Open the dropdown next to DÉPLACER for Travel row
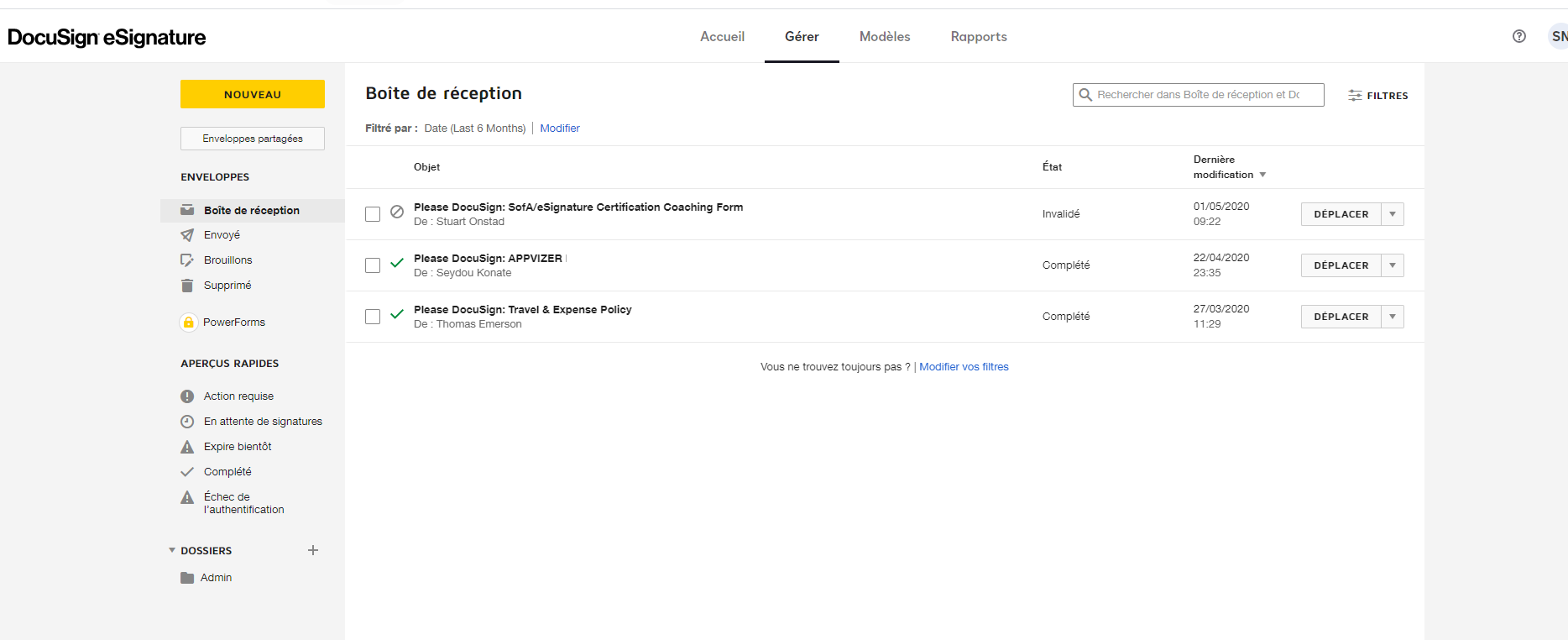Viewport: 1568px width, 640px height. coord(1393,317)
